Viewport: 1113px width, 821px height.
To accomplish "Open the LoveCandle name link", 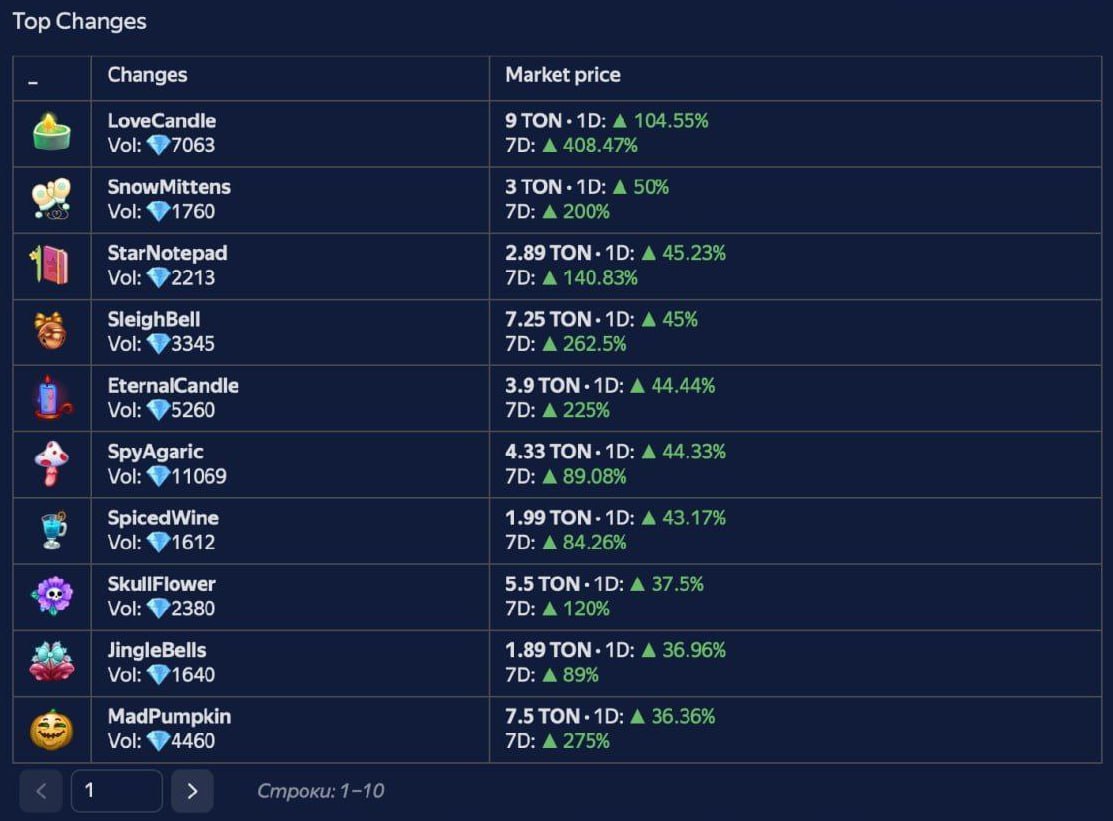I will [x=162, y=121].
